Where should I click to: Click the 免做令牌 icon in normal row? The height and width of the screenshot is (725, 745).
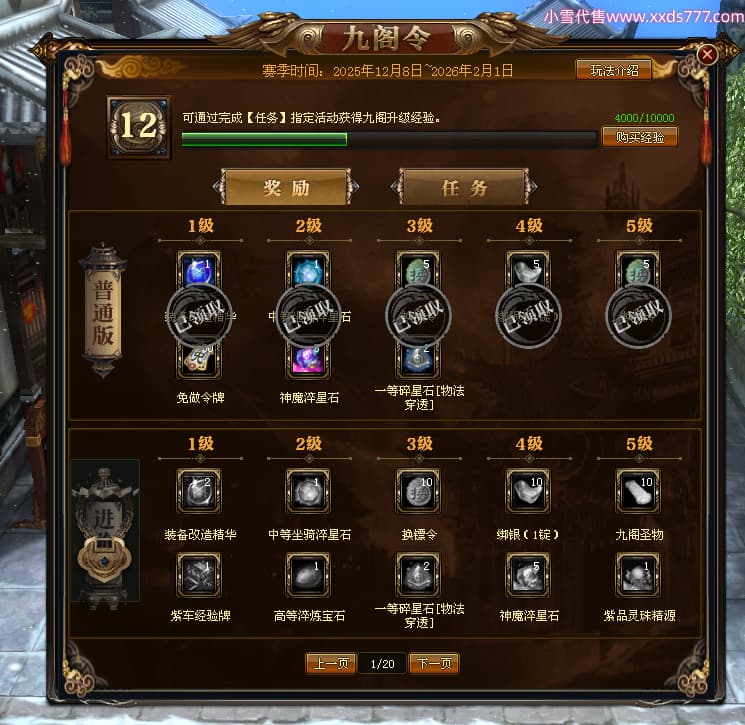pos(199,361)
